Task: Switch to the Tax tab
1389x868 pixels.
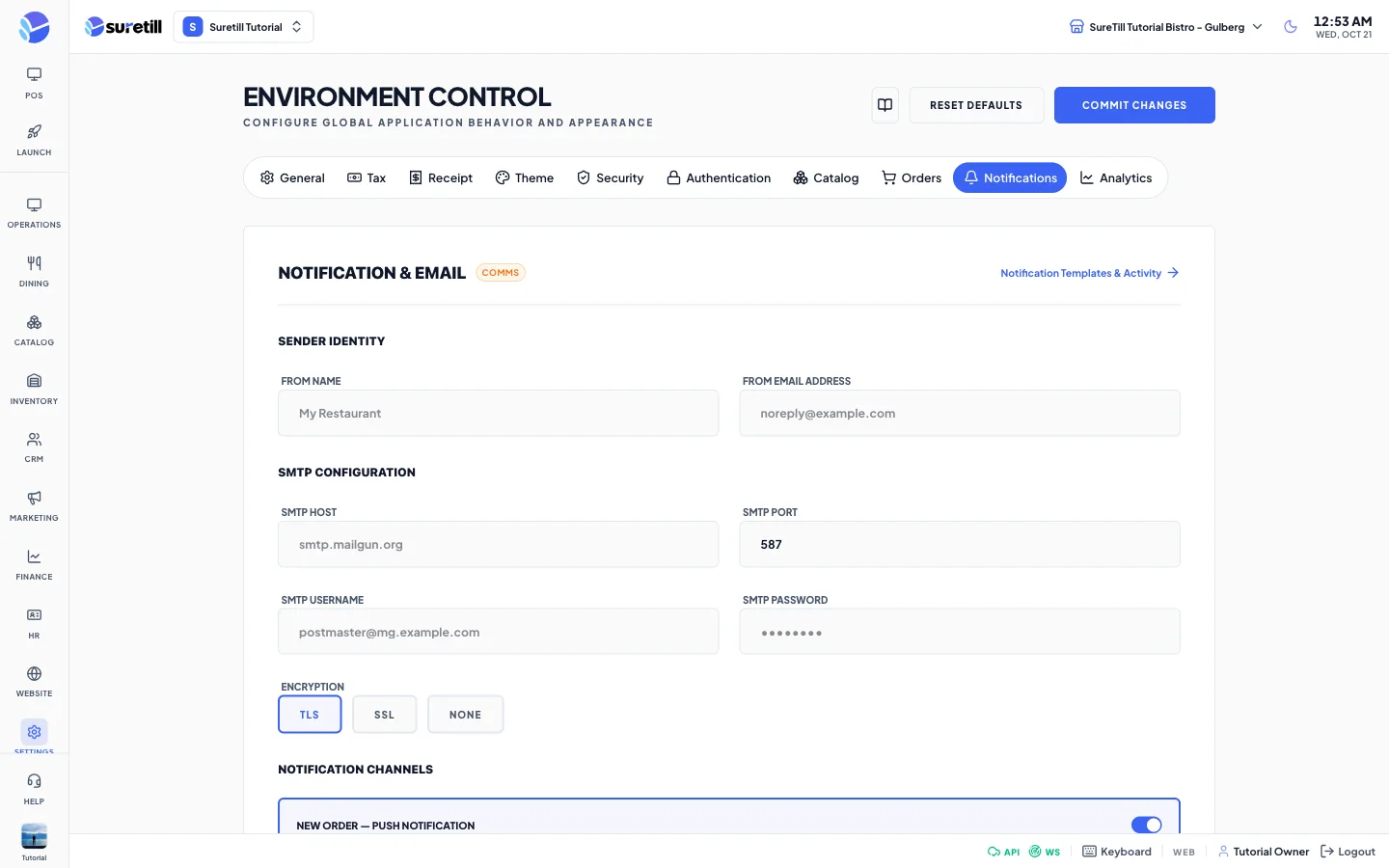Action: 367,177
